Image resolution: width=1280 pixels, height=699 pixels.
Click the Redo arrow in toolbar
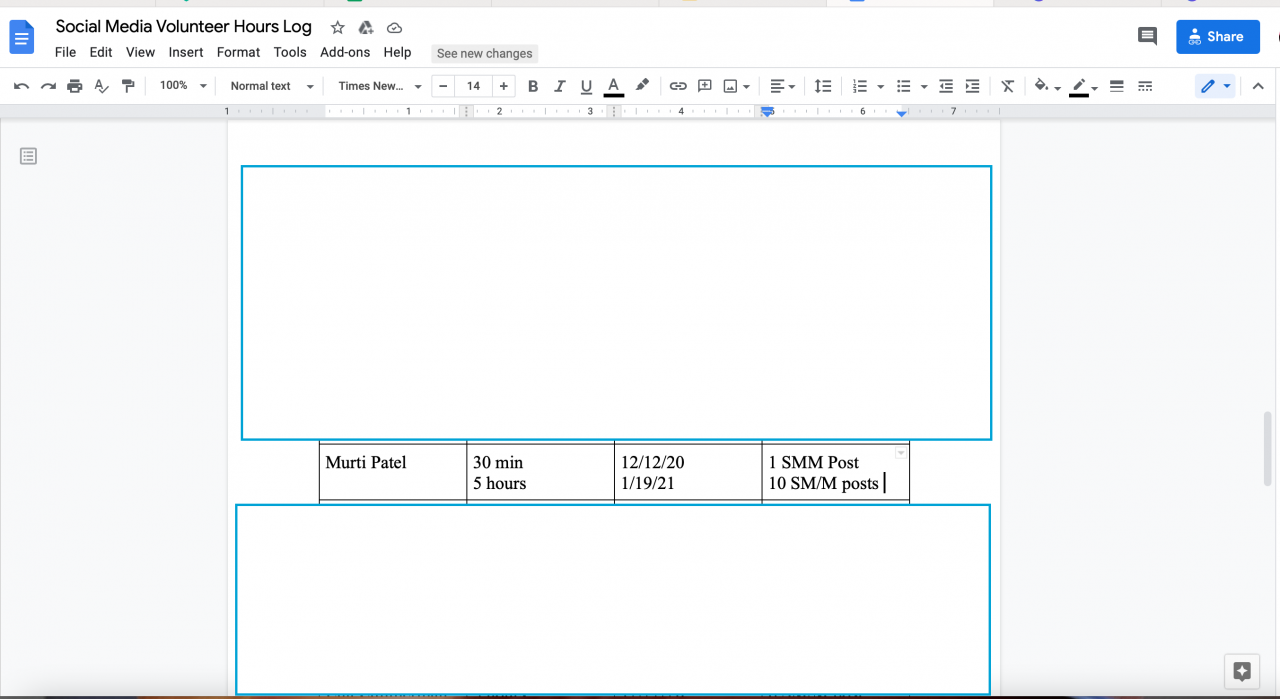point(48,86)
